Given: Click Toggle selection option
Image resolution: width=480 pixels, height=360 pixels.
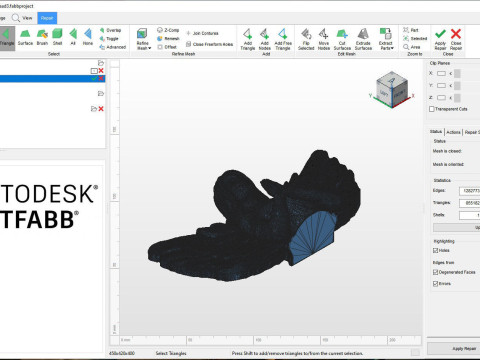Looking at the screenshot, I should pos(109,39).
